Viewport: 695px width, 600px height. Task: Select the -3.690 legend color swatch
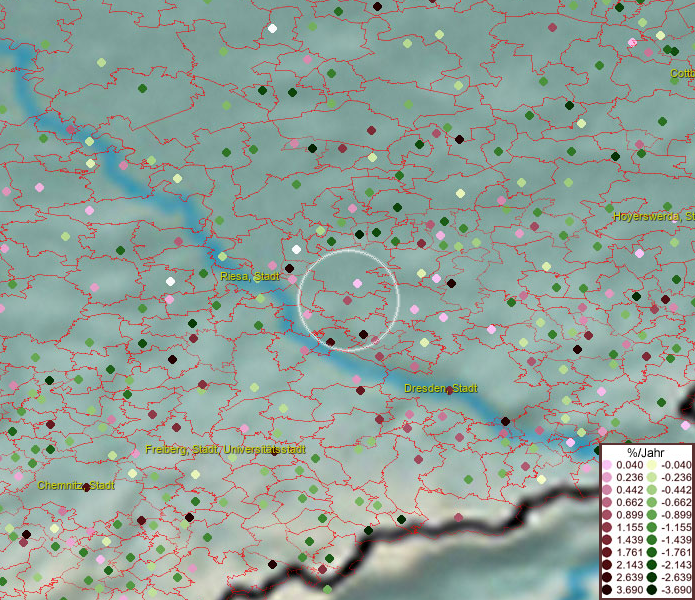pos(652,590)
